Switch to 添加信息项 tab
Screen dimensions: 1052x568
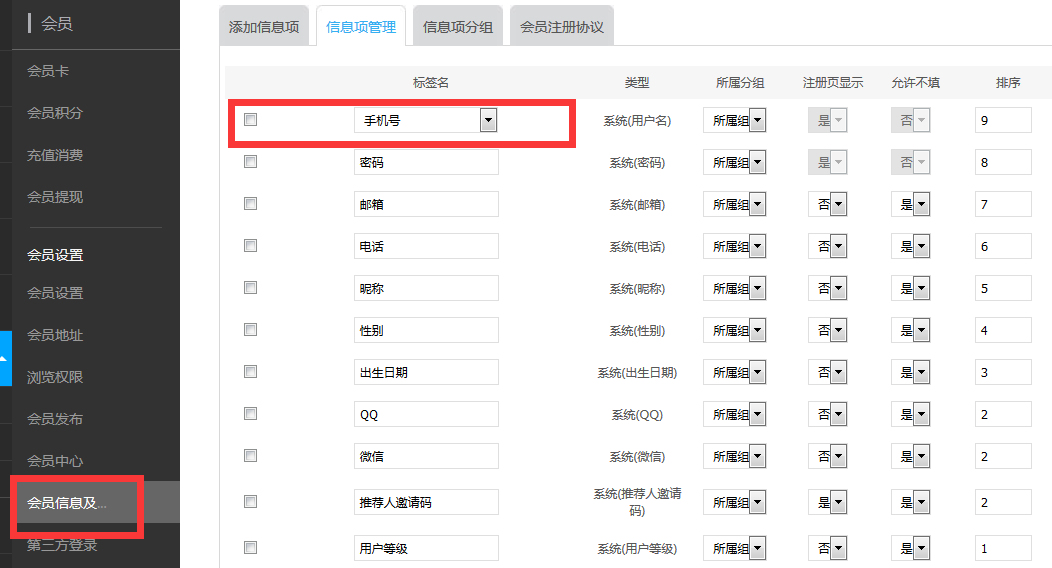(264, 27)
